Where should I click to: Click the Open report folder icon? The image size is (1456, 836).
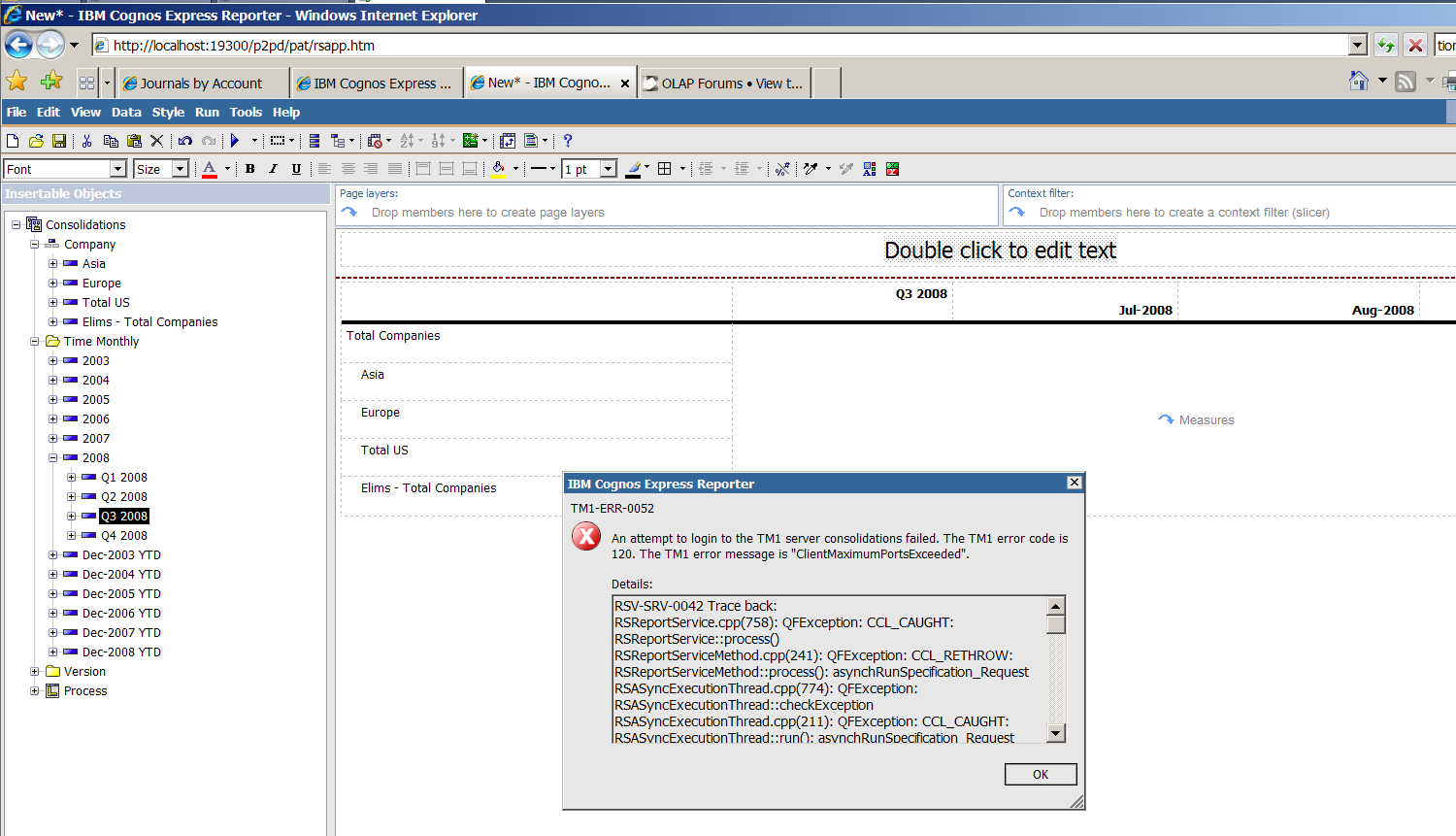click(36, 141)
